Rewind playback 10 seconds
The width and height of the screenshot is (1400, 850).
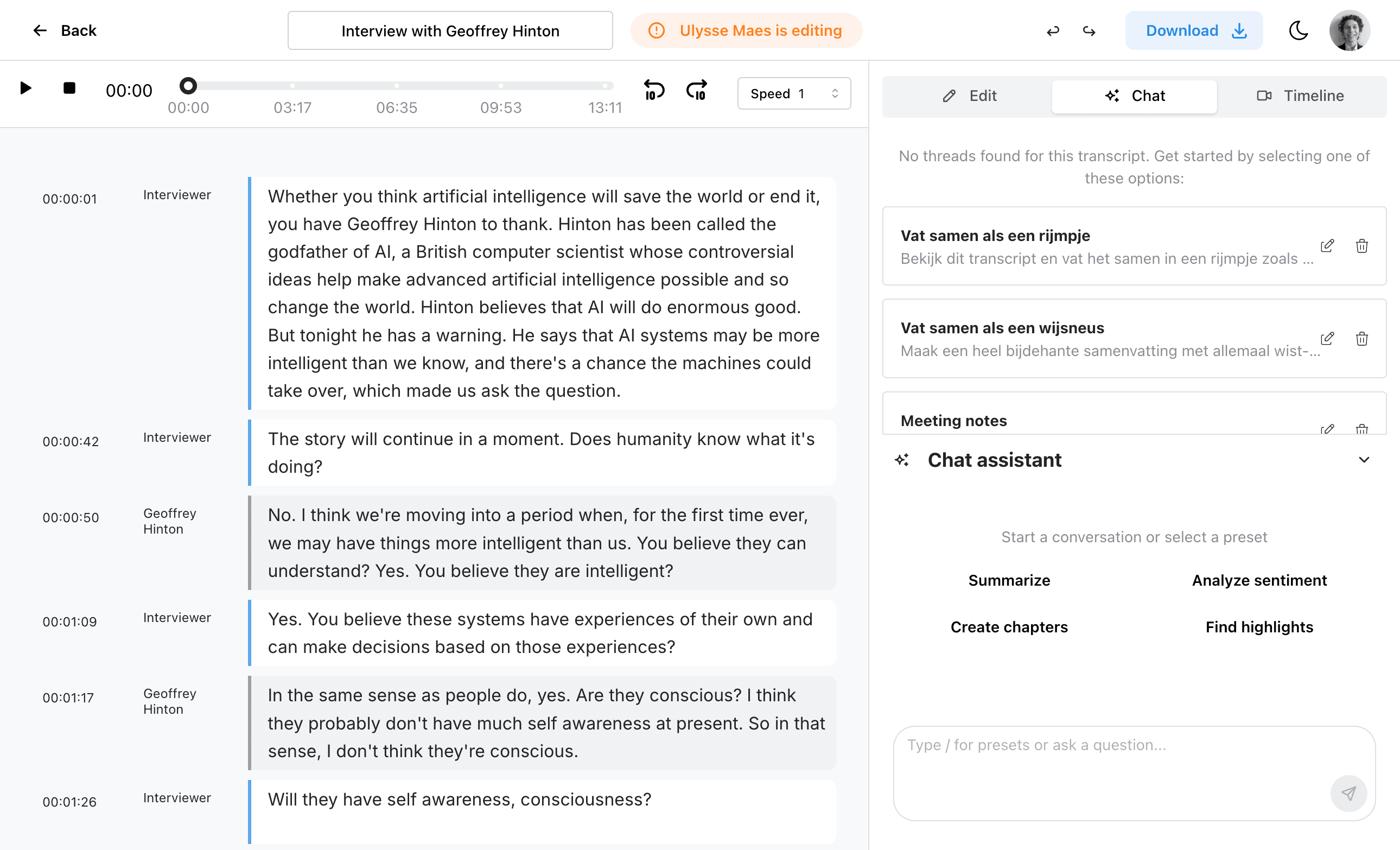653,91
